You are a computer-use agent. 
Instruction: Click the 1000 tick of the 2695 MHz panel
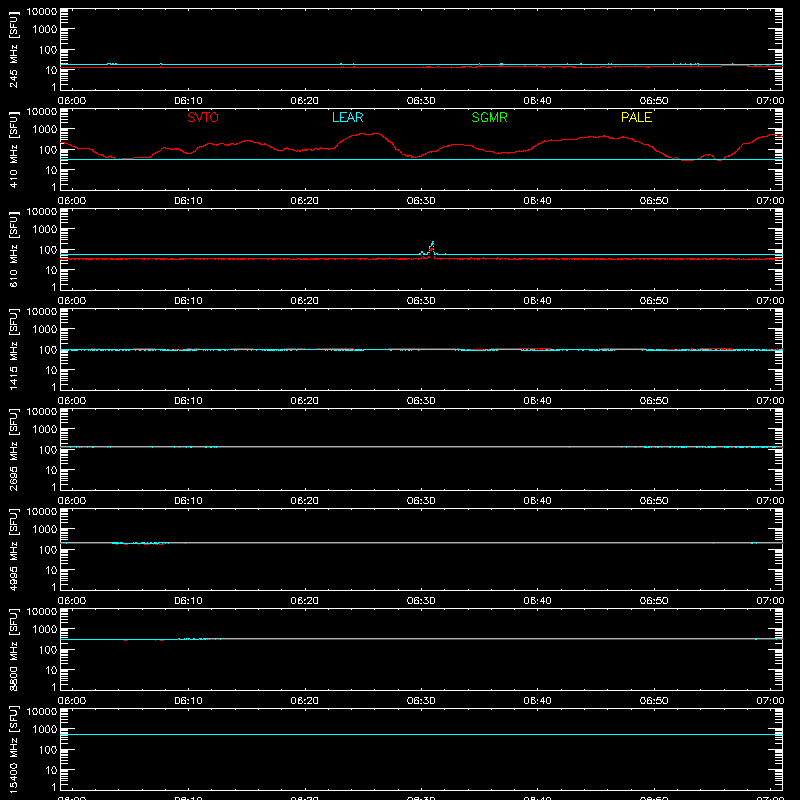tap(45, 430)
